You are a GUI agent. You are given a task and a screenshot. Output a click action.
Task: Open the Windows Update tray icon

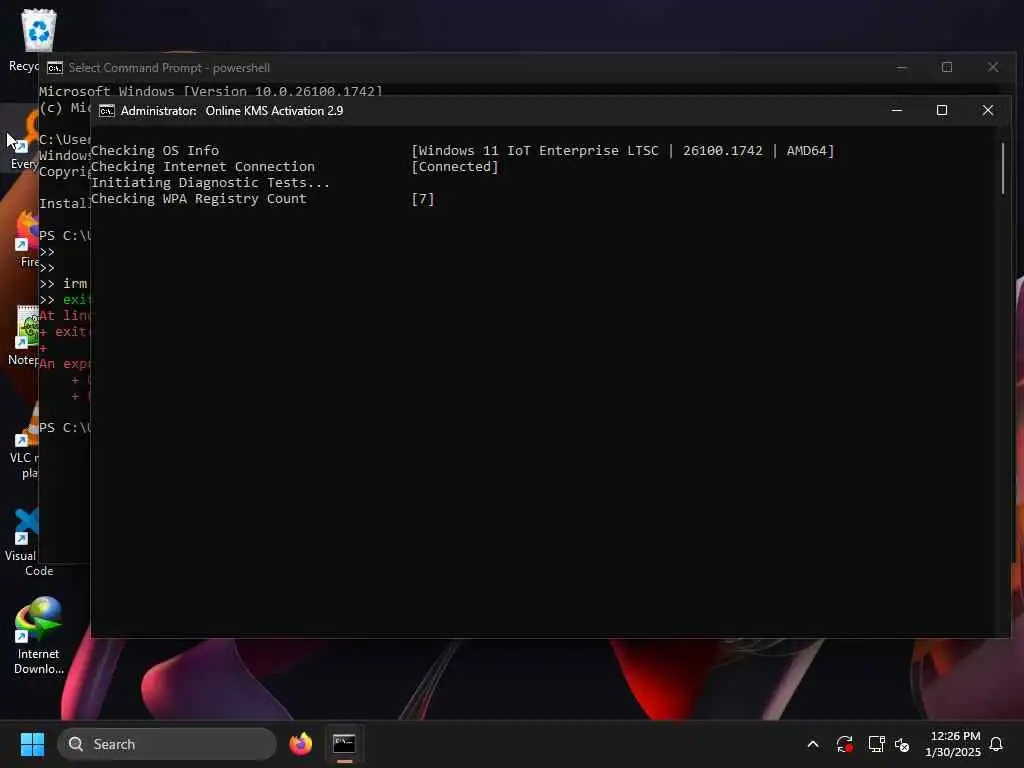pyautogui.click(x=844, y=744)
